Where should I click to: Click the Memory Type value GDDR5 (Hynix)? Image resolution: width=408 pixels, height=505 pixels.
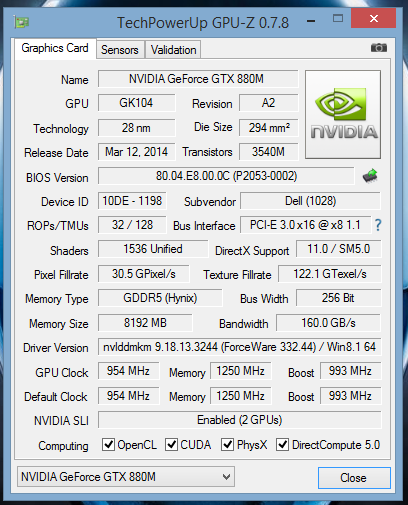pyautogui.click(x=160, y=298)
